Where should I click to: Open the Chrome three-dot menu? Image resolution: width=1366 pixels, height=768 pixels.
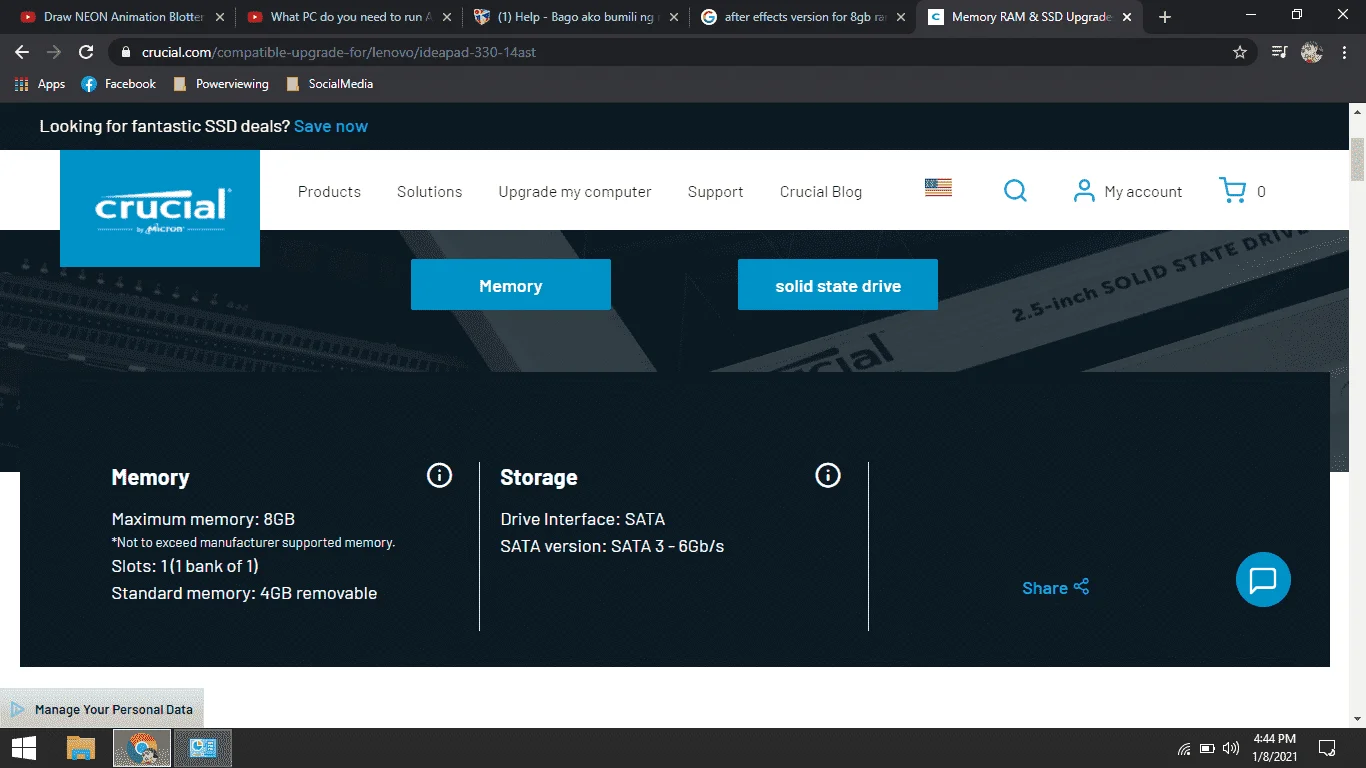coord(1345,52)
